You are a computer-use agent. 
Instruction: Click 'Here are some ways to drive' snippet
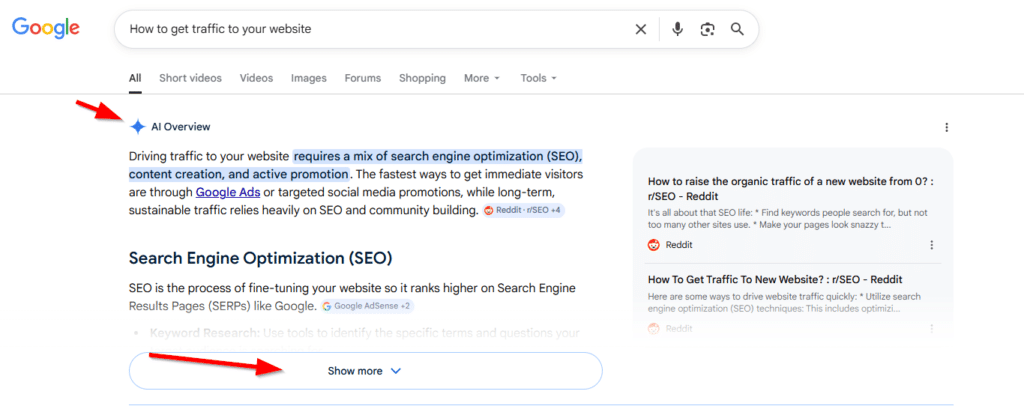pos(784,302)
